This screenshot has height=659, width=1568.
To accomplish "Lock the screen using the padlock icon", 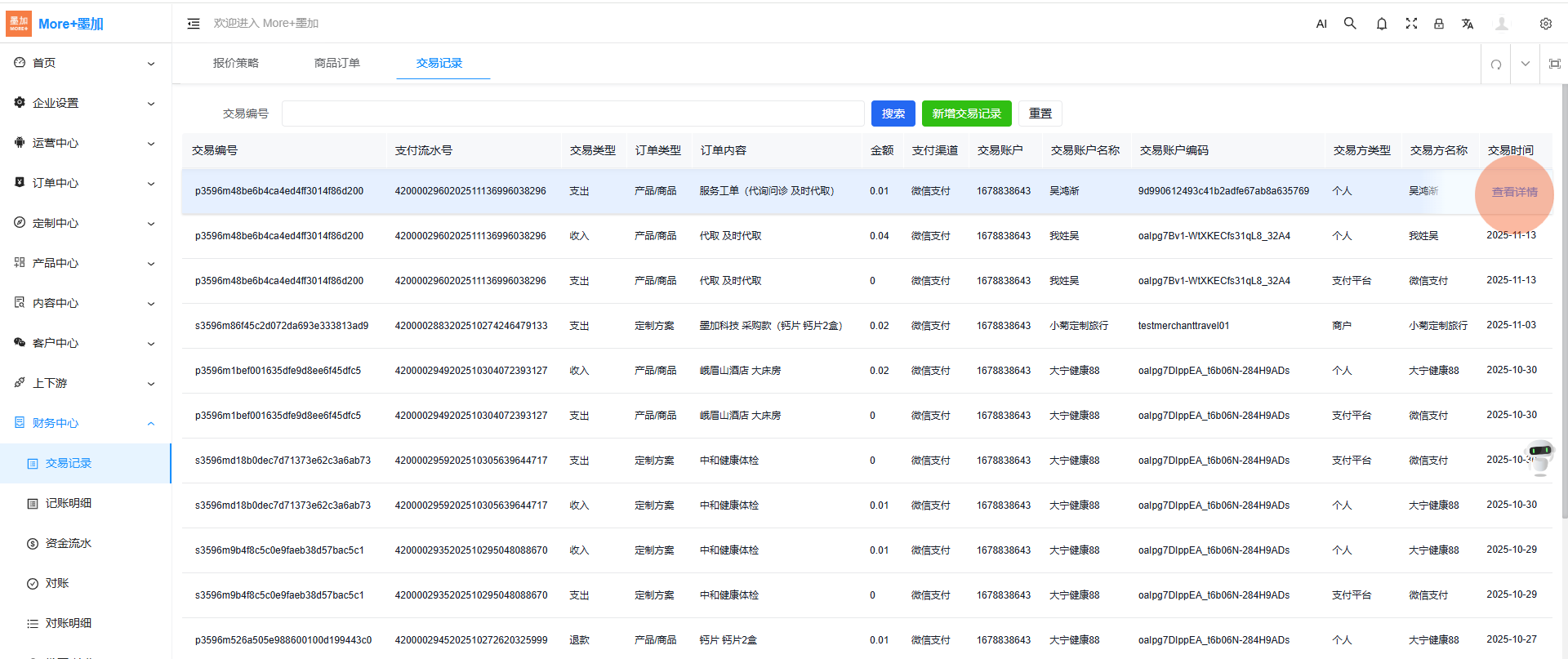I will [x=1439, y=24].
